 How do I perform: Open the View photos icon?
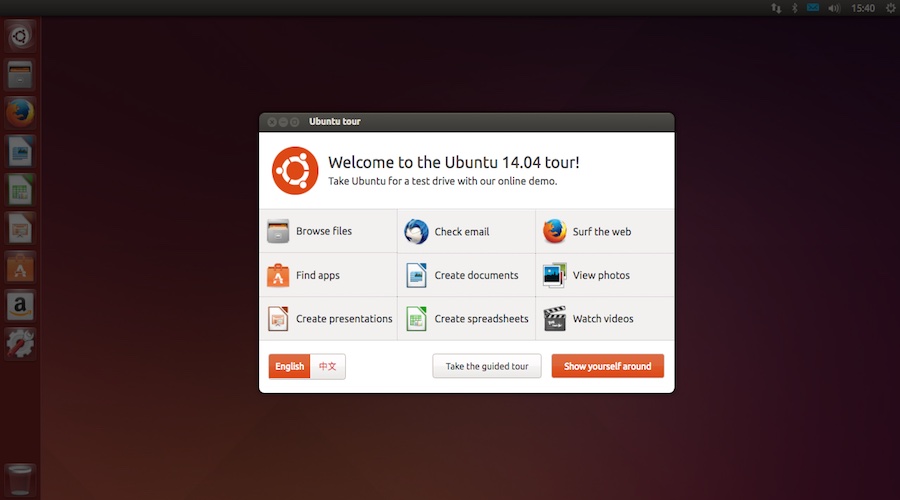pyautogui.click(x=555, y=275)
